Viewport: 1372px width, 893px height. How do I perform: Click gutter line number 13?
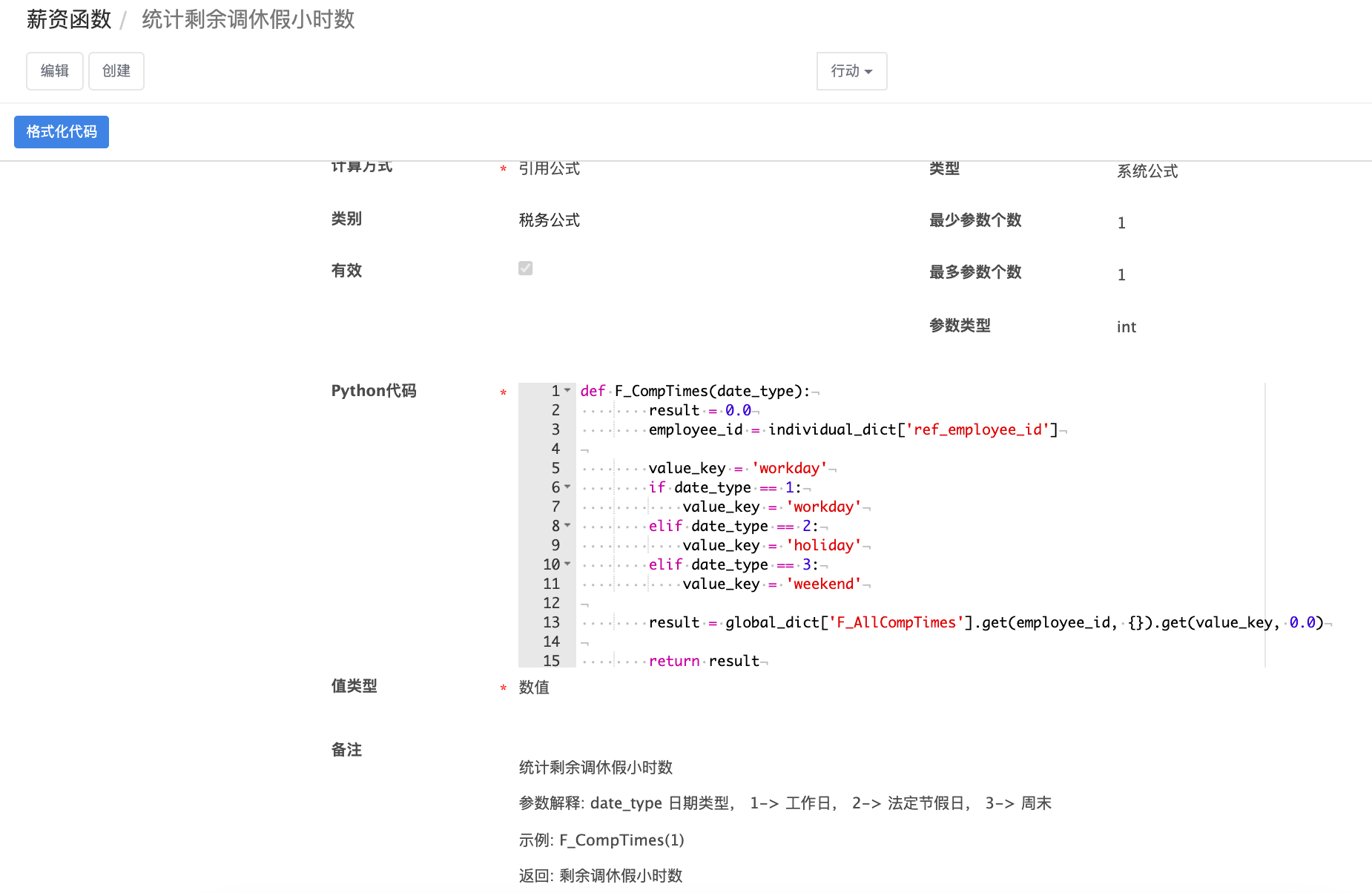(552, 622)
